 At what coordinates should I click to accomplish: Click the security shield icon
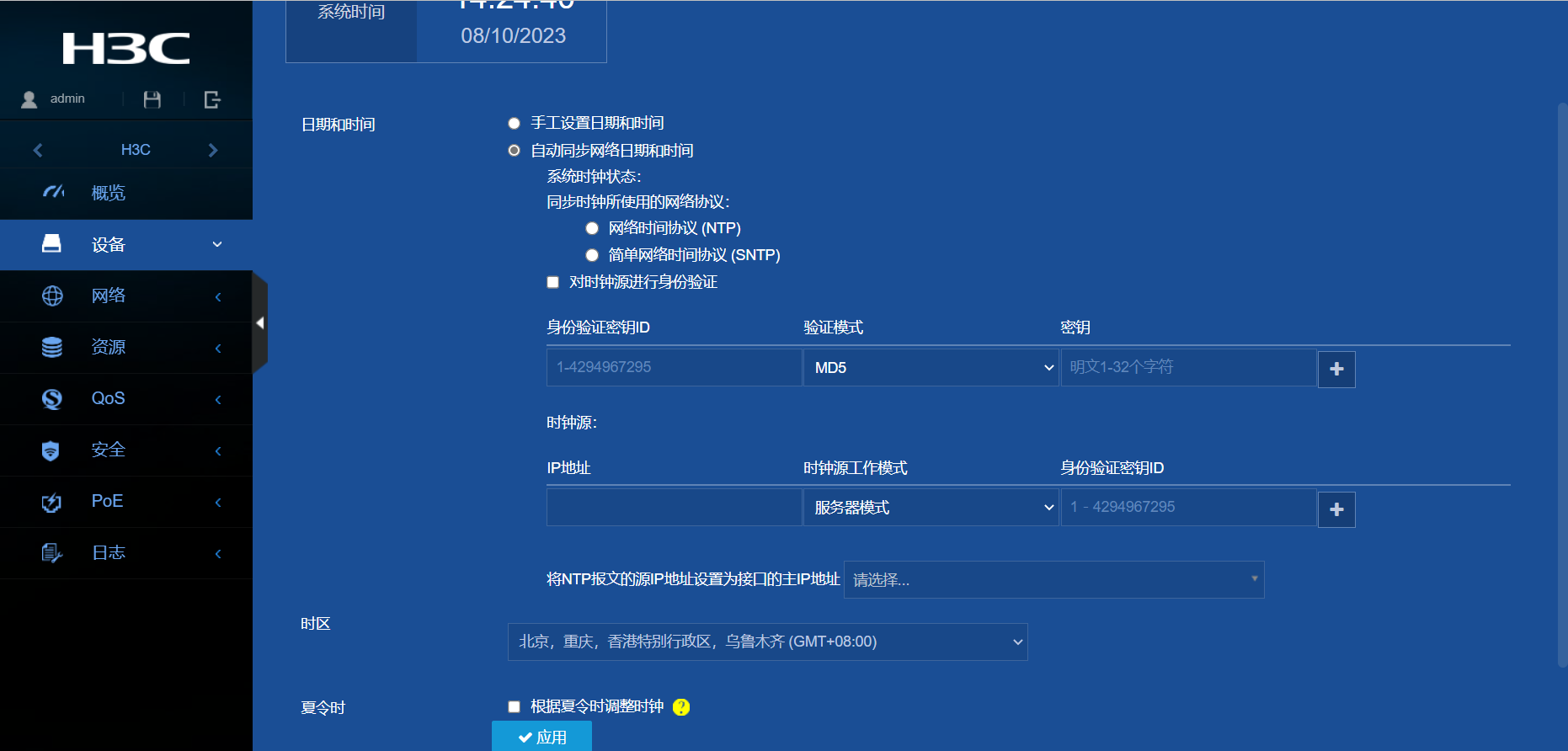(x=51, y=450)
